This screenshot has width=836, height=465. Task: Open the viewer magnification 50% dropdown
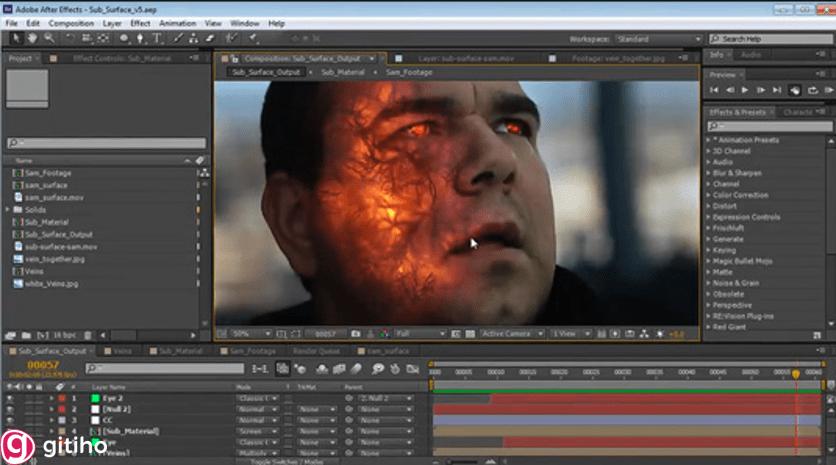coord(249,333)
